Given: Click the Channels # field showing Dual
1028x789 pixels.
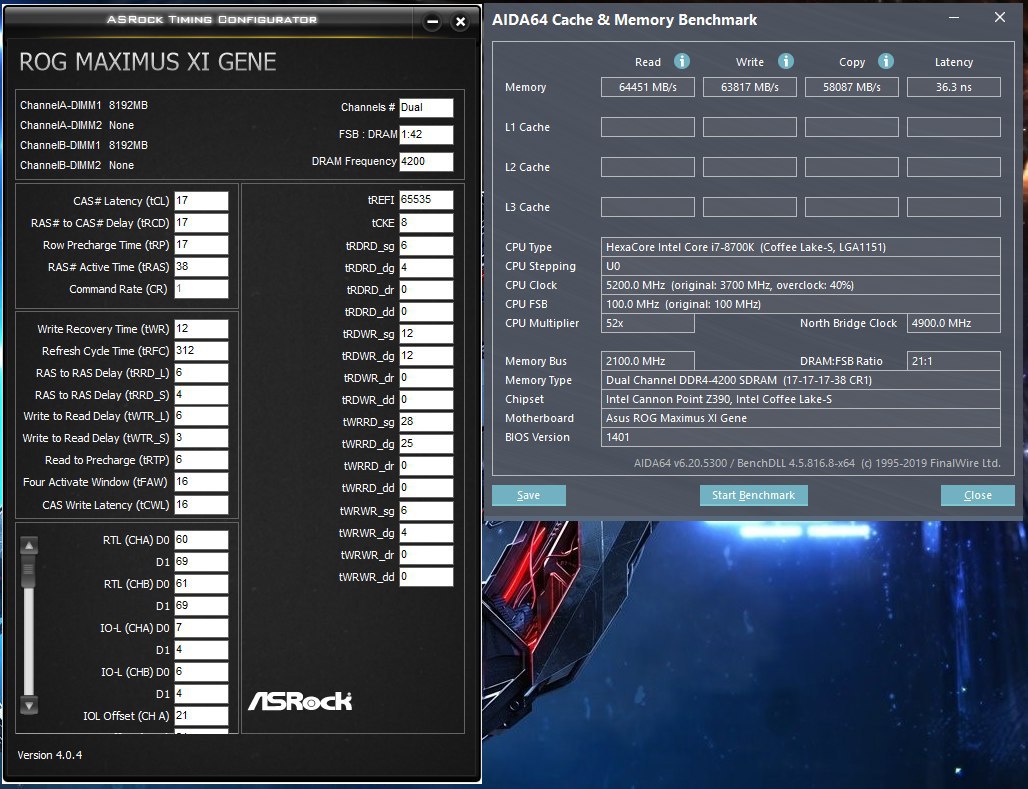Looking at the screenshot, I should point(426,108).
